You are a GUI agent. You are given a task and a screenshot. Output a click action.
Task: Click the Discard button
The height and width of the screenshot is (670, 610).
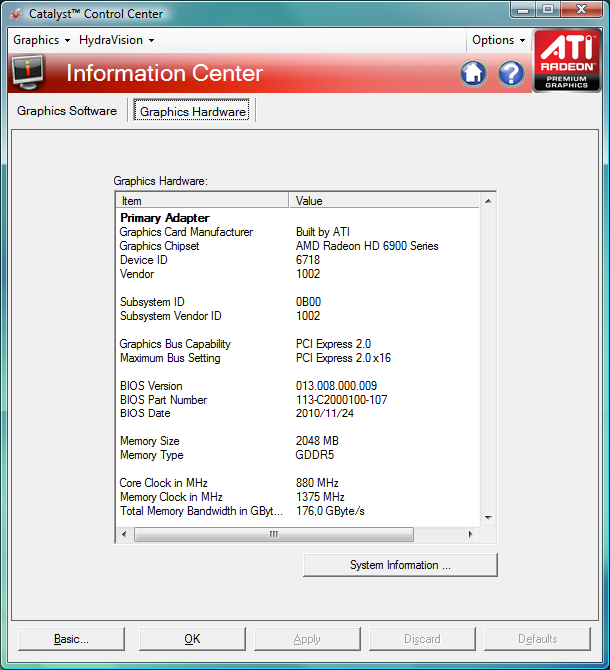[x=422, y=639]
